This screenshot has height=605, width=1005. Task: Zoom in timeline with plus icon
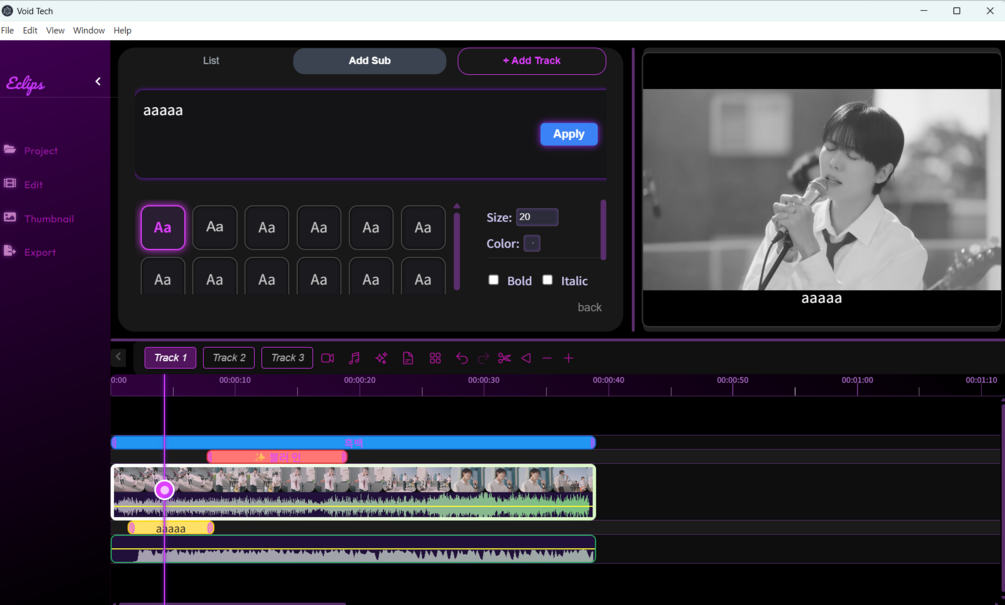coord(569,358)
